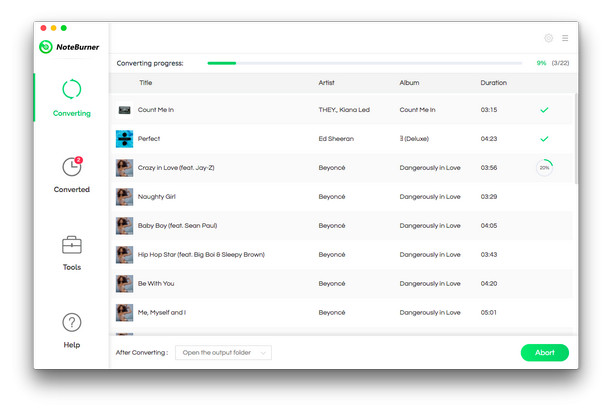Click the 04:23 duration cell
This screenshot has height=414, width=612.
489,139
